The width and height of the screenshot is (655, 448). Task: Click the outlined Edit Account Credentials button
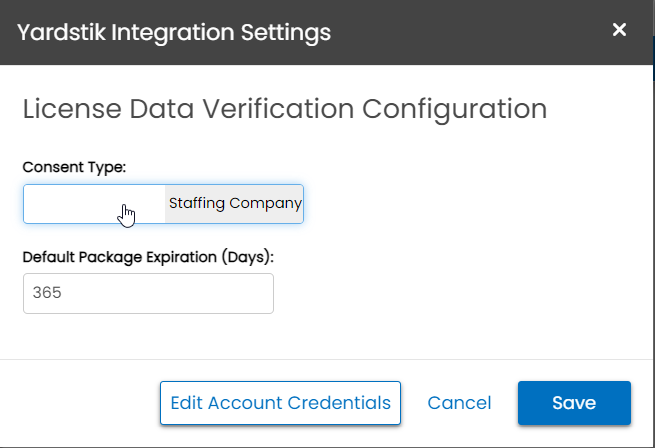[x=280, y=403]
